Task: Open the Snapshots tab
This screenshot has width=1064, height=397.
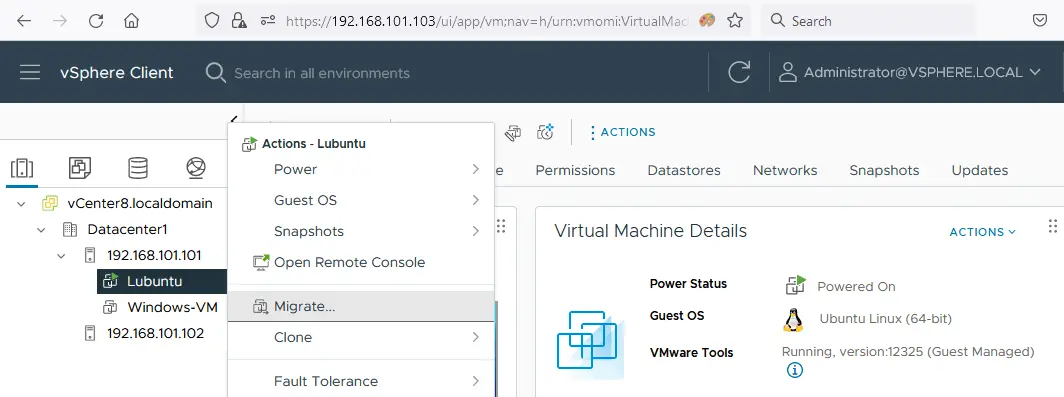Action: coord(884,170)
